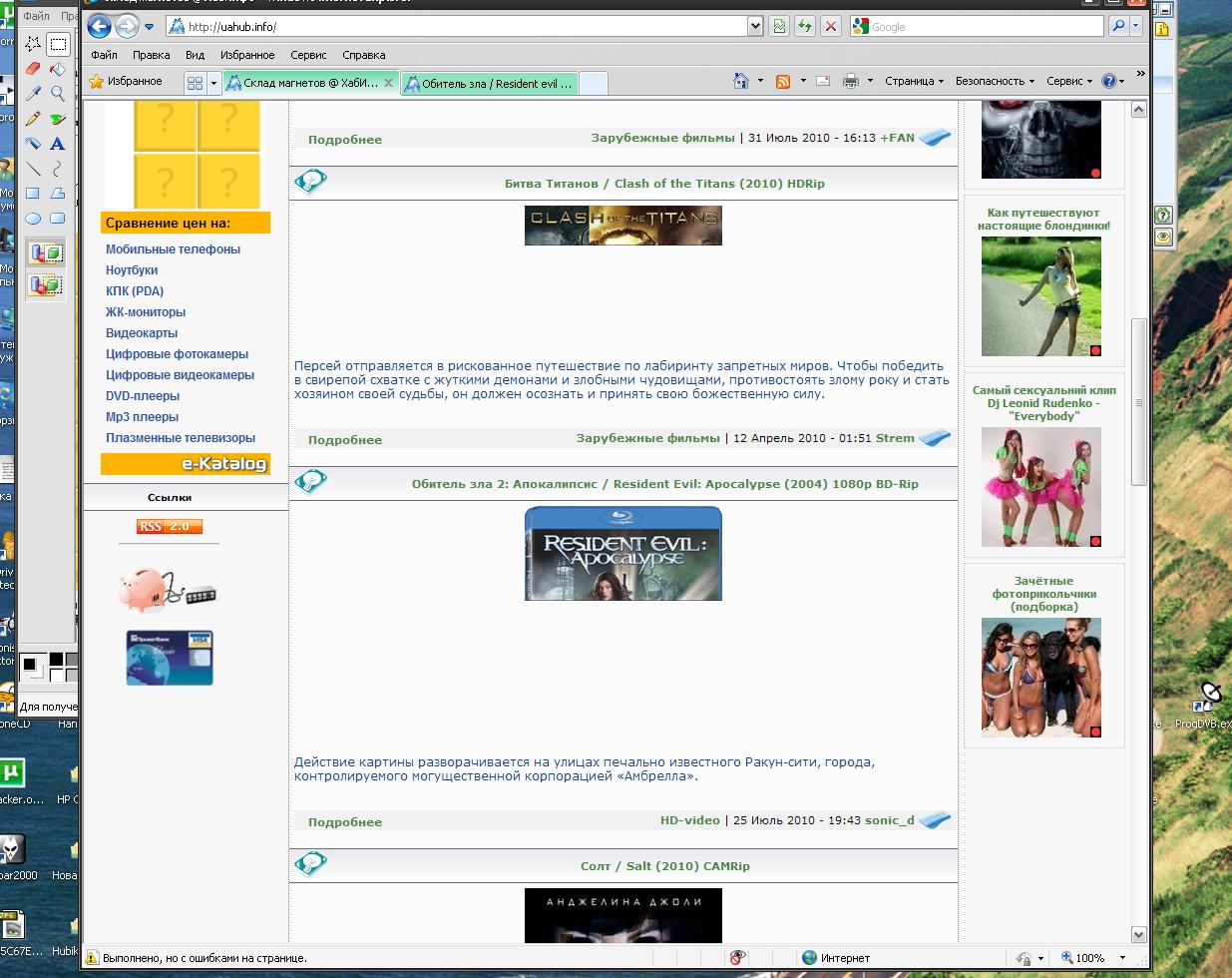Open the Ноутбуки price comparison link

(x=132, y=270)
